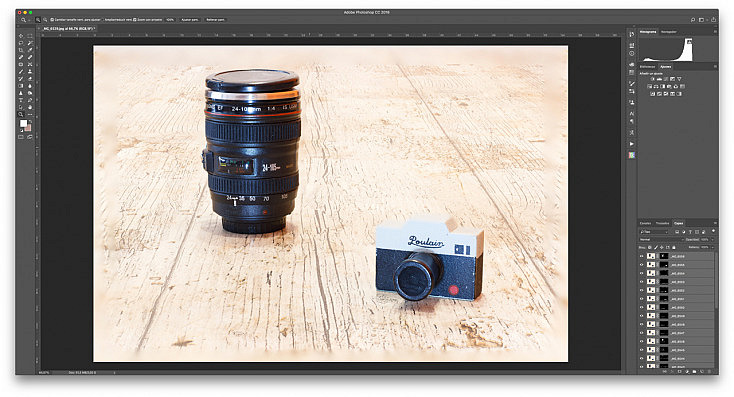Switch to the Histograma panel tab
The width and height of the screenshot is (734, 397).
coord(648,32)
